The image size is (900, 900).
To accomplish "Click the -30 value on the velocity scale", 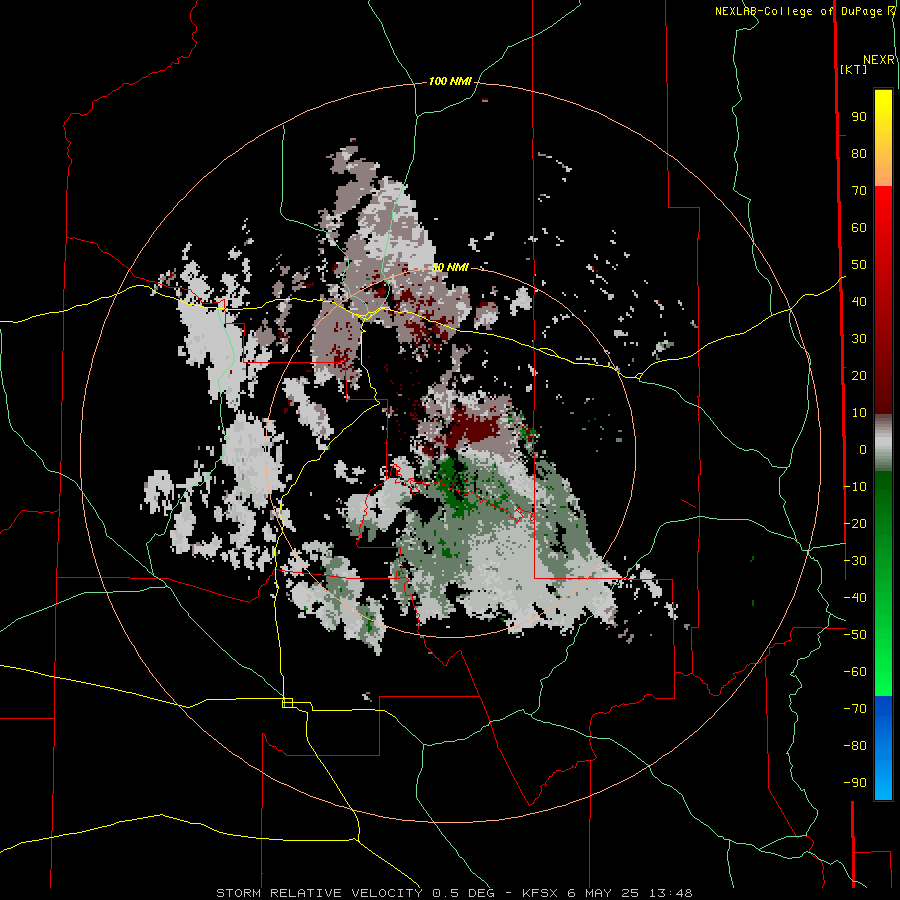I will 855,561.
